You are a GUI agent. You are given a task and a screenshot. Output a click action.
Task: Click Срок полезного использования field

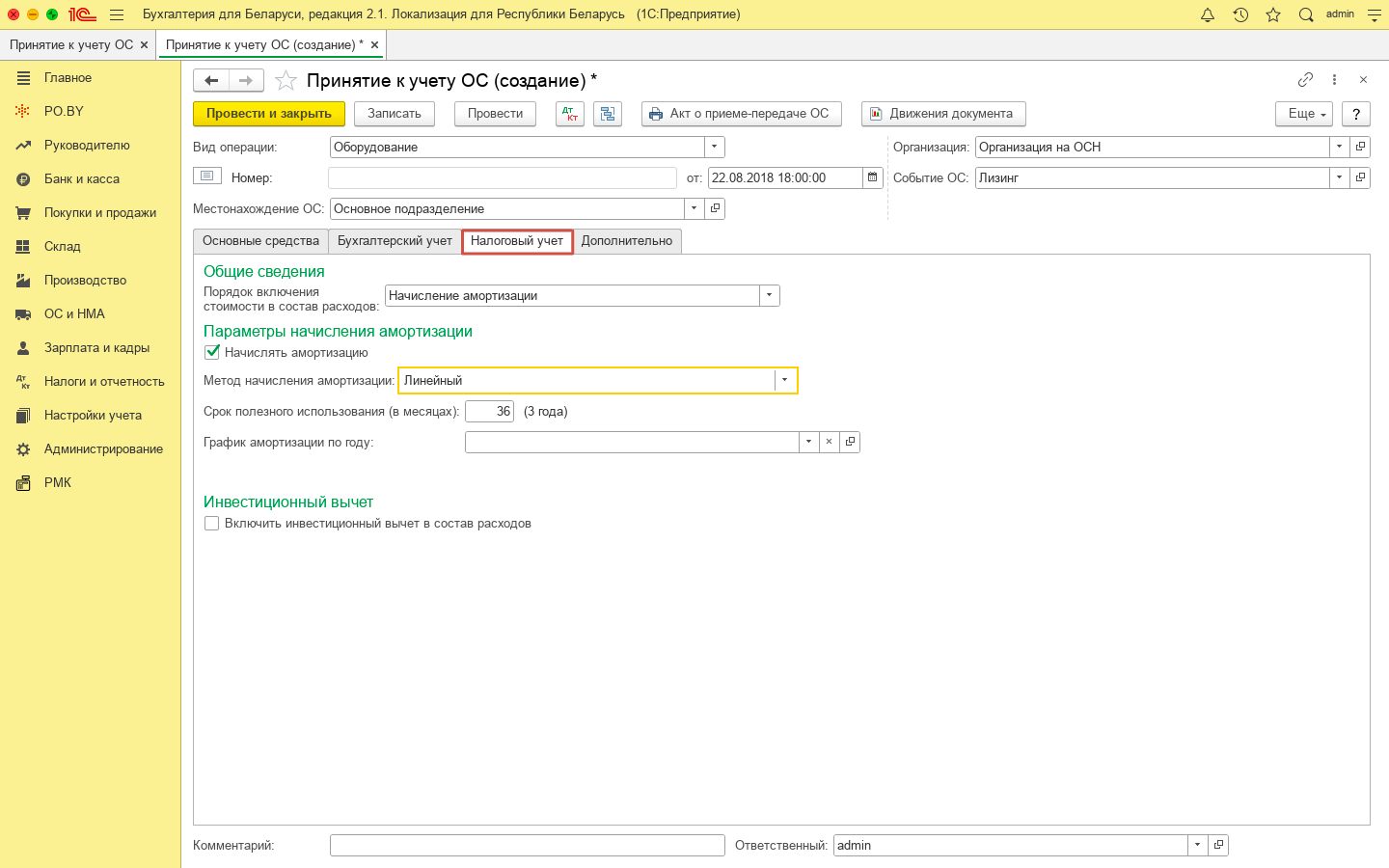point(489,411)
